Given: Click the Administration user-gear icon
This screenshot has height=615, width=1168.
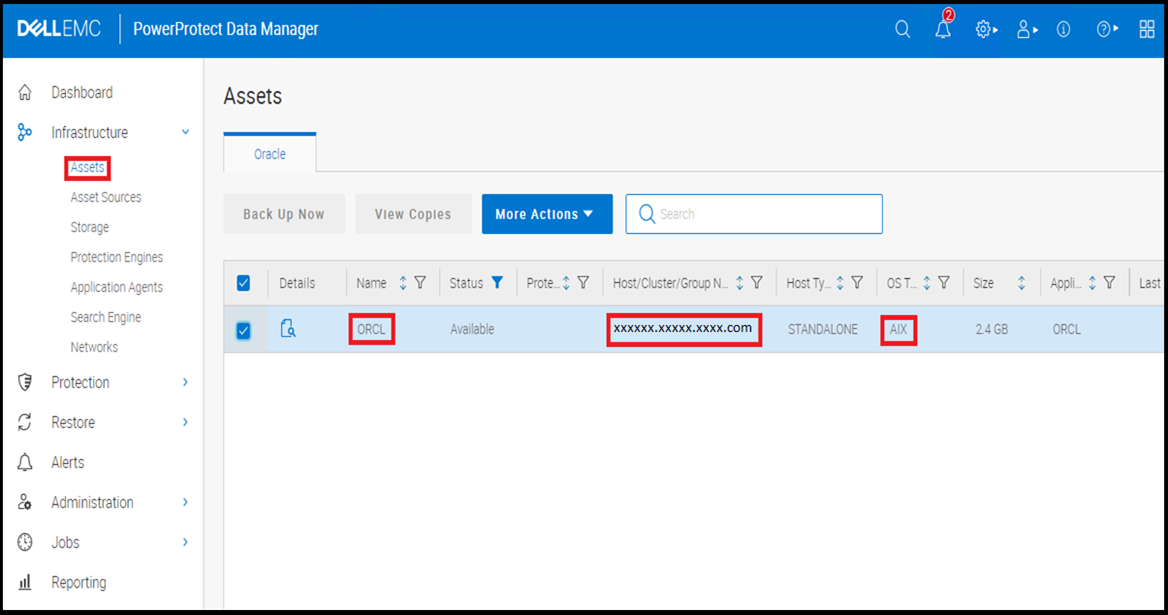Looking at the screenshot, I should (25, 503).
